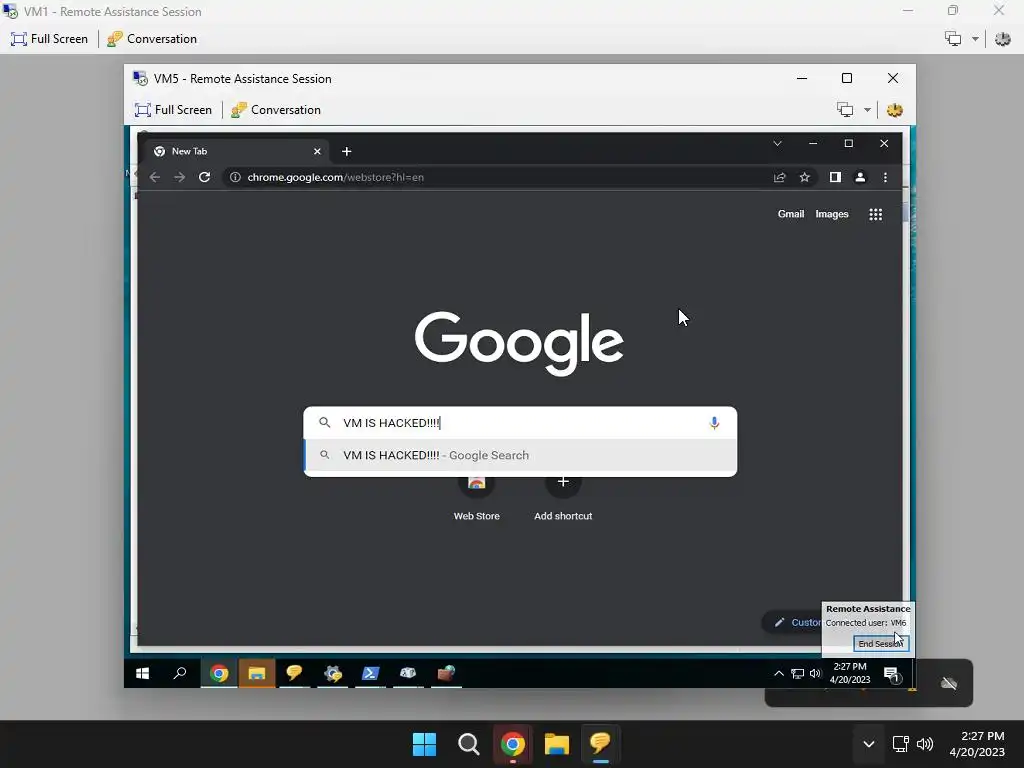
Task: Click Remote Assistance icon in Windows 11 taskbar
Action: coord(600,744)
